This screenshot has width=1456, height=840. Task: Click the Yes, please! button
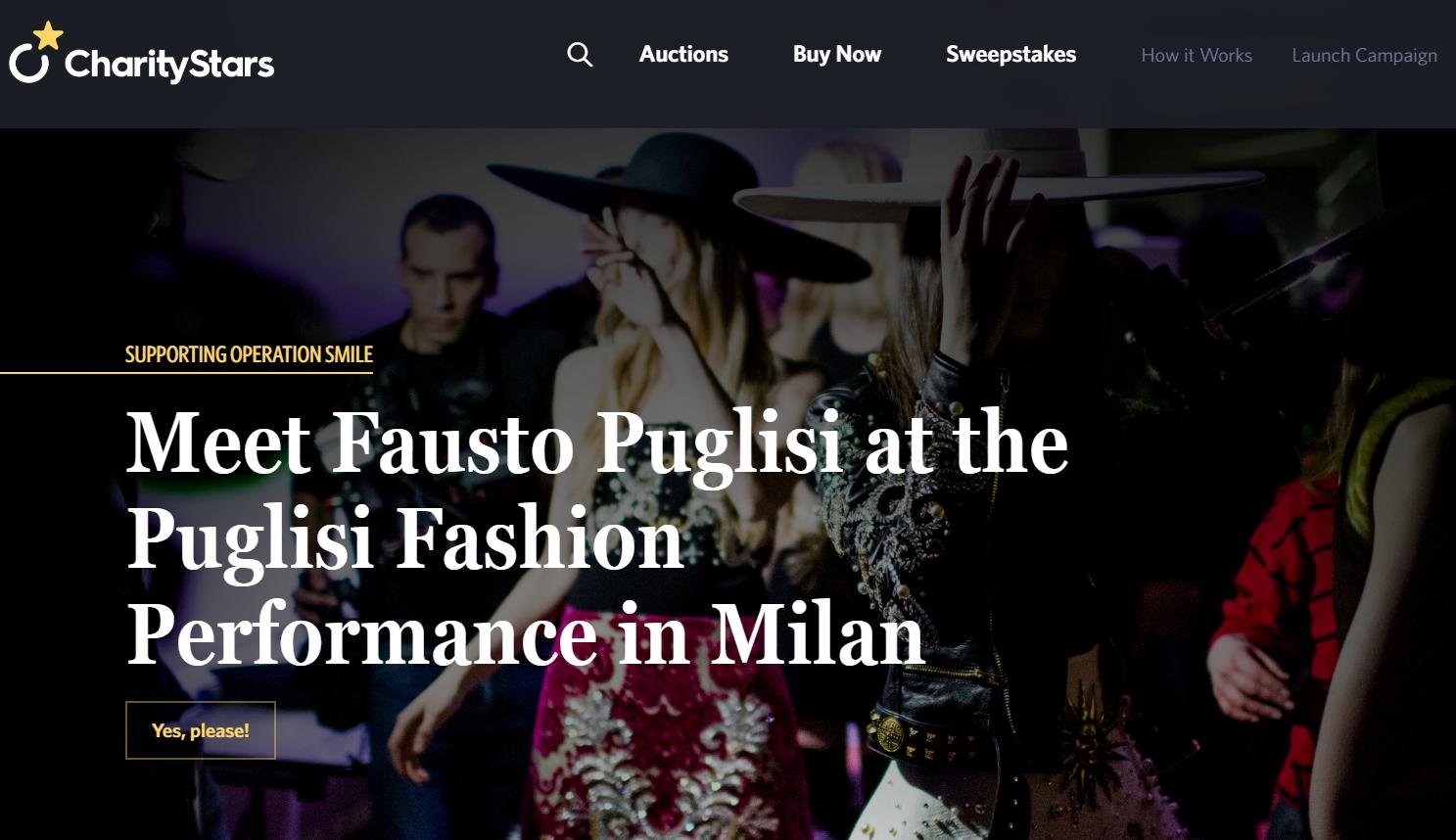(x=201, y=730)
